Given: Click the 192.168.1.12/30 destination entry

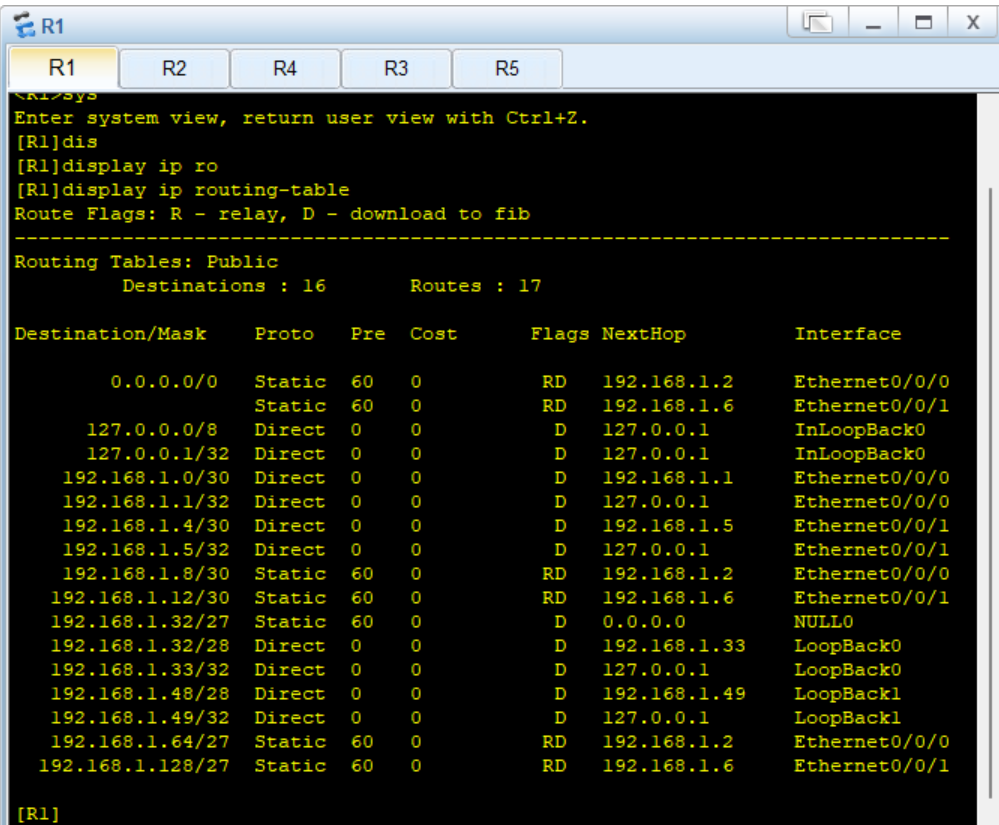Looking at the screenshot, I should pos(140,598).
